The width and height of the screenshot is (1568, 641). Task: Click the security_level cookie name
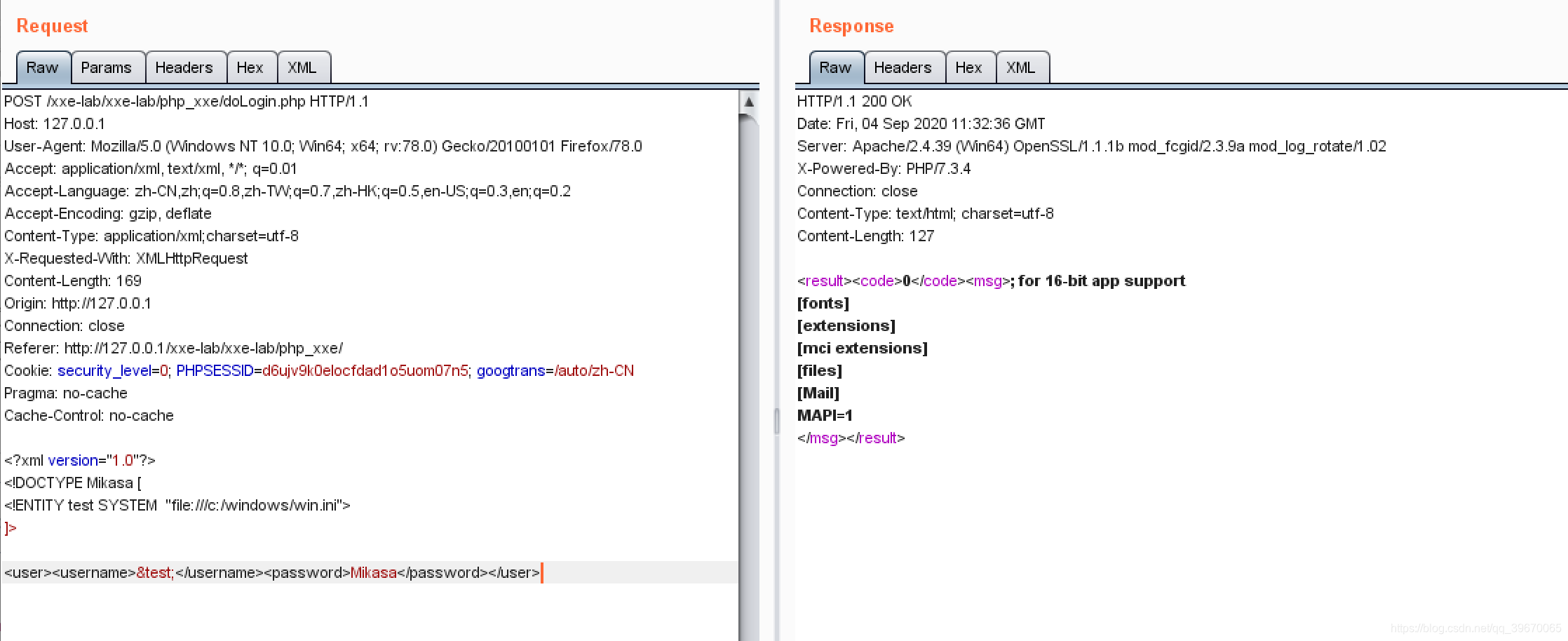(x=104, y=371)
